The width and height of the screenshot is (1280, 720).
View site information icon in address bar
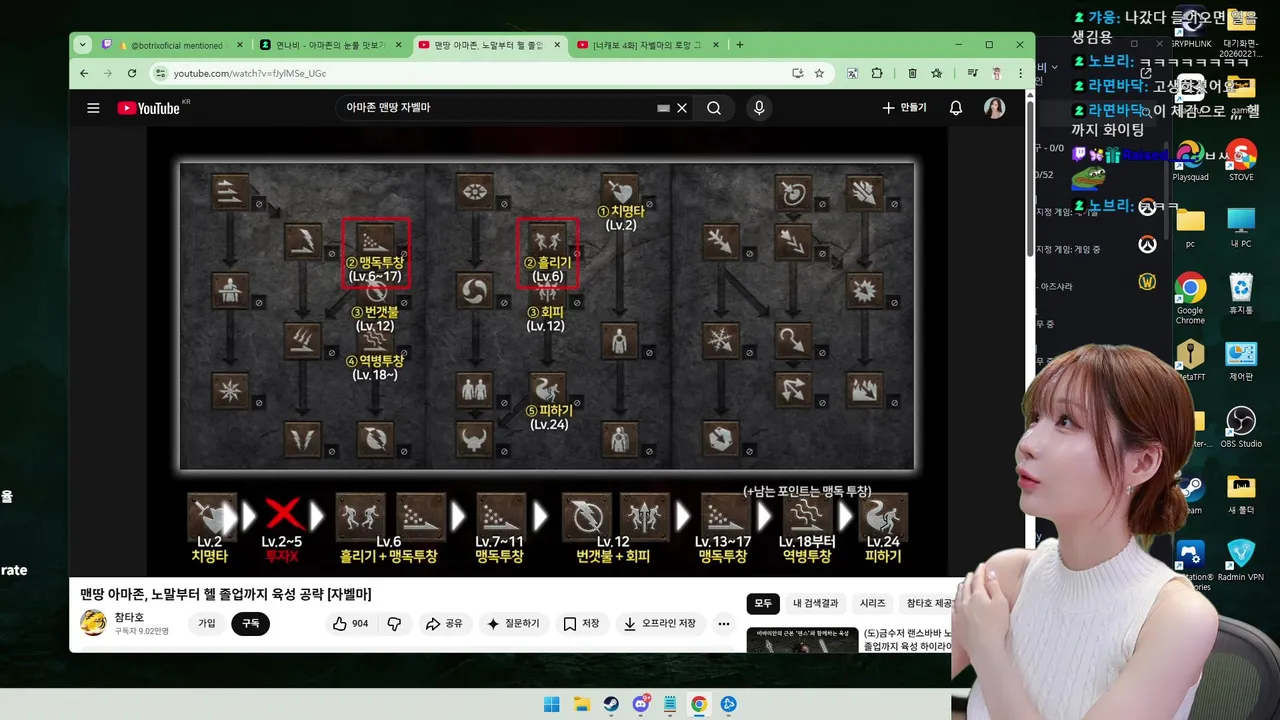(160, 73)
